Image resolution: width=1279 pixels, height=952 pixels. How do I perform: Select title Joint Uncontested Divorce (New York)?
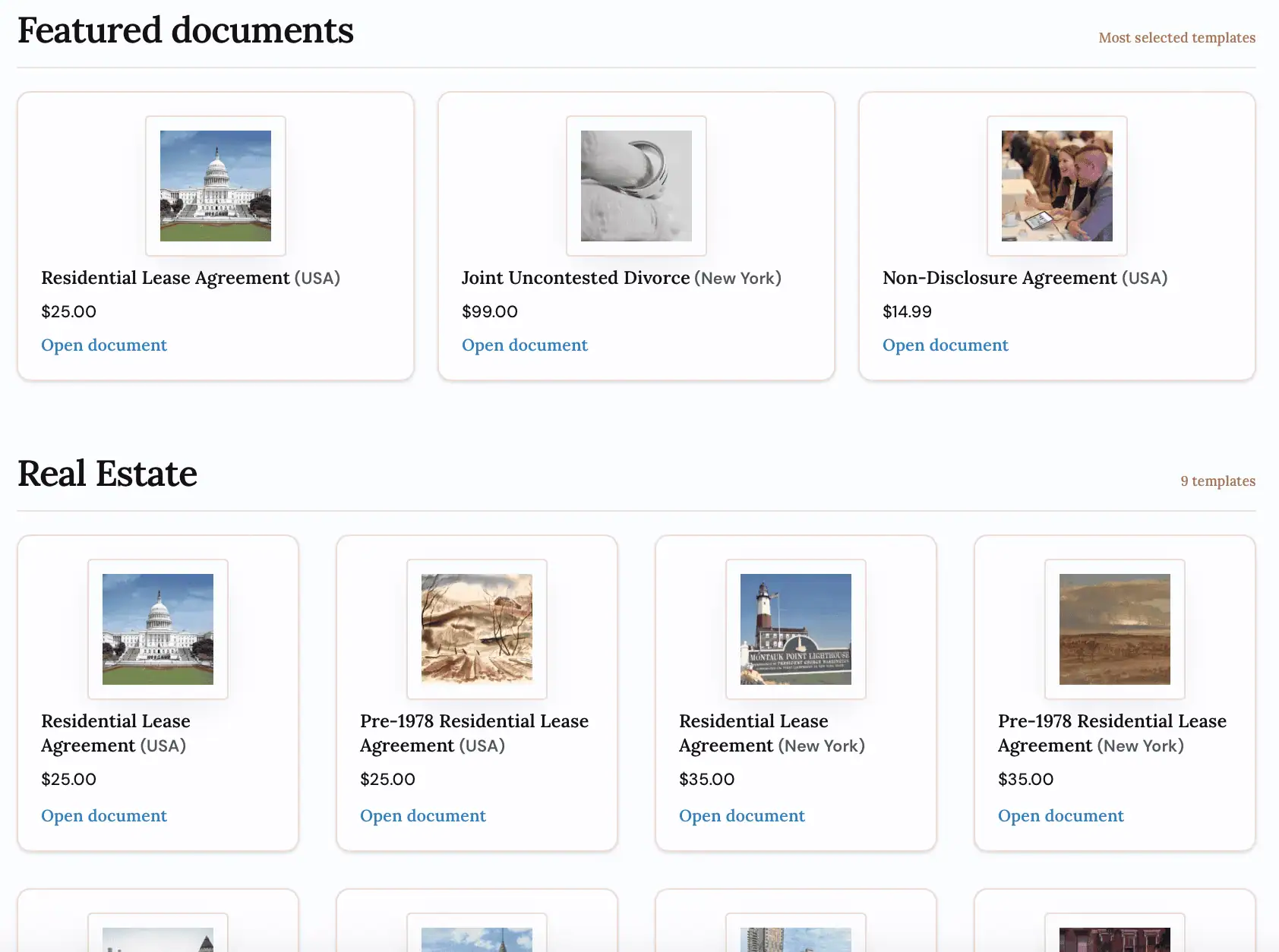point(621,279)
